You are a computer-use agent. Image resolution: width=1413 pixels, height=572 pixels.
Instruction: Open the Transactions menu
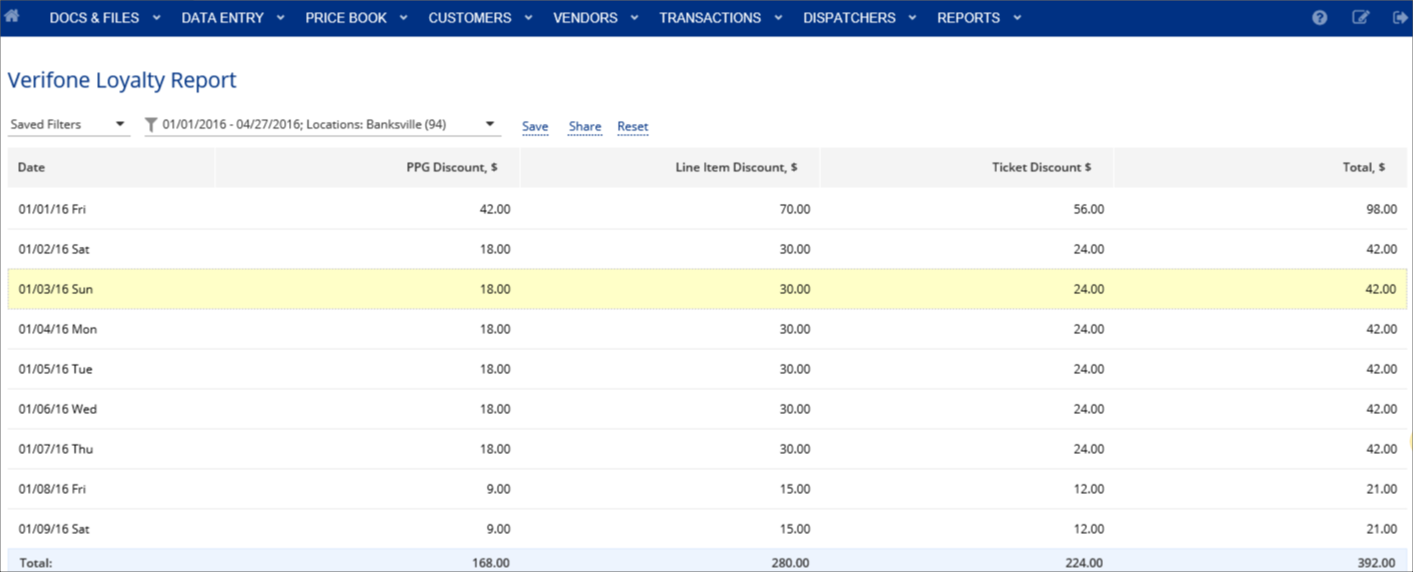point(721,18)
